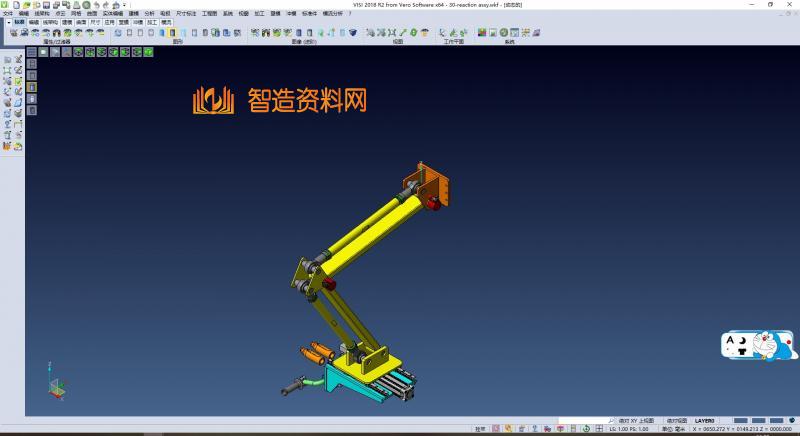Click the middle blue color swatch in status bar
Image resolution: width=800 pixels, height=436 pixels.
(759, 421)
